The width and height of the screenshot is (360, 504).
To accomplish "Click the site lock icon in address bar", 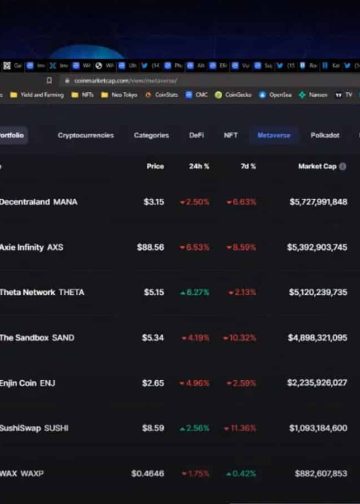I will click(67, 81).
